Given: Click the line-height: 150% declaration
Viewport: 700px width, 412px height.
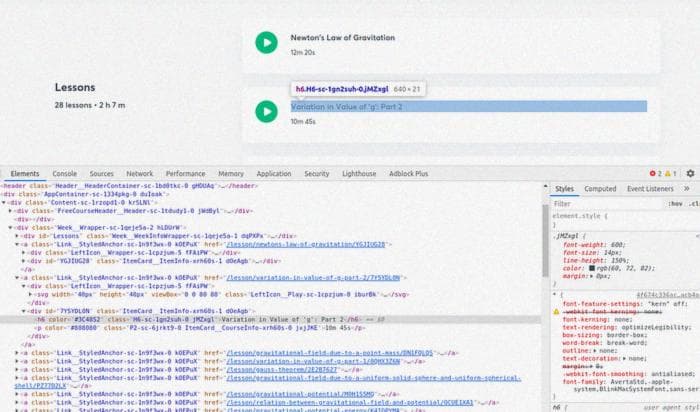Looking at the screenshot, I should (x=596, y=261).
